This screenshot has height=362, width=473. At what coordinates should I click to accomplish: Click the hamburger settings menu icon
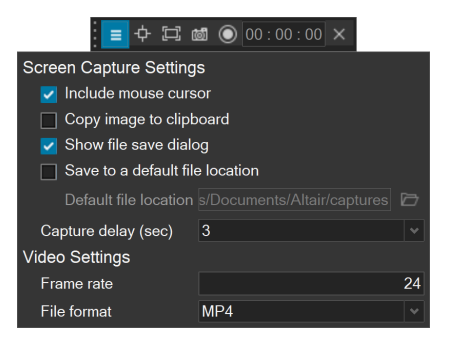click(x=115, y=34)
